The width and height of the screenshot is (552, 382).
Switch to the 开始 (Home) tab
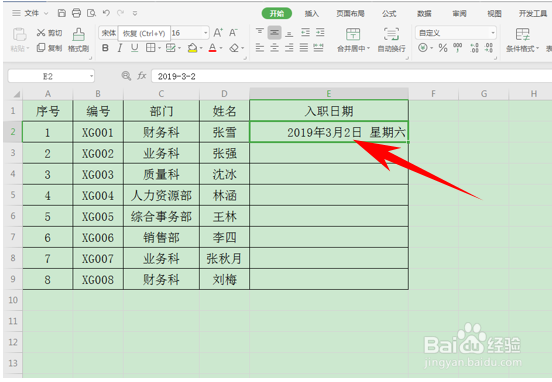tap(277, 13)
